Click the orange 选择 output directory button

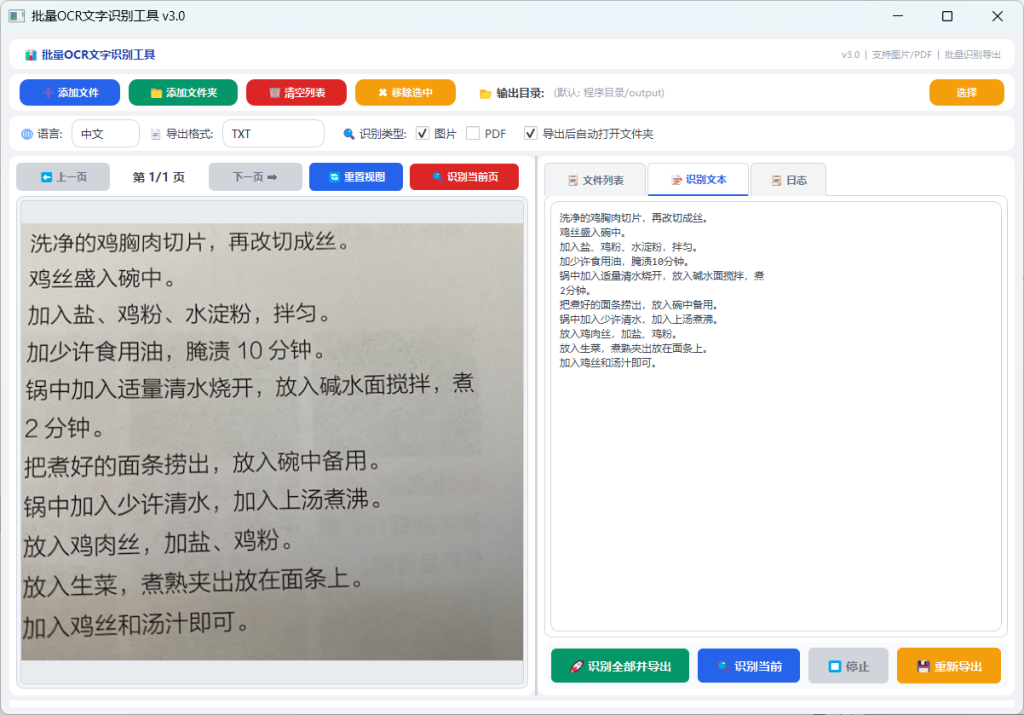click(x=967, y=93)
